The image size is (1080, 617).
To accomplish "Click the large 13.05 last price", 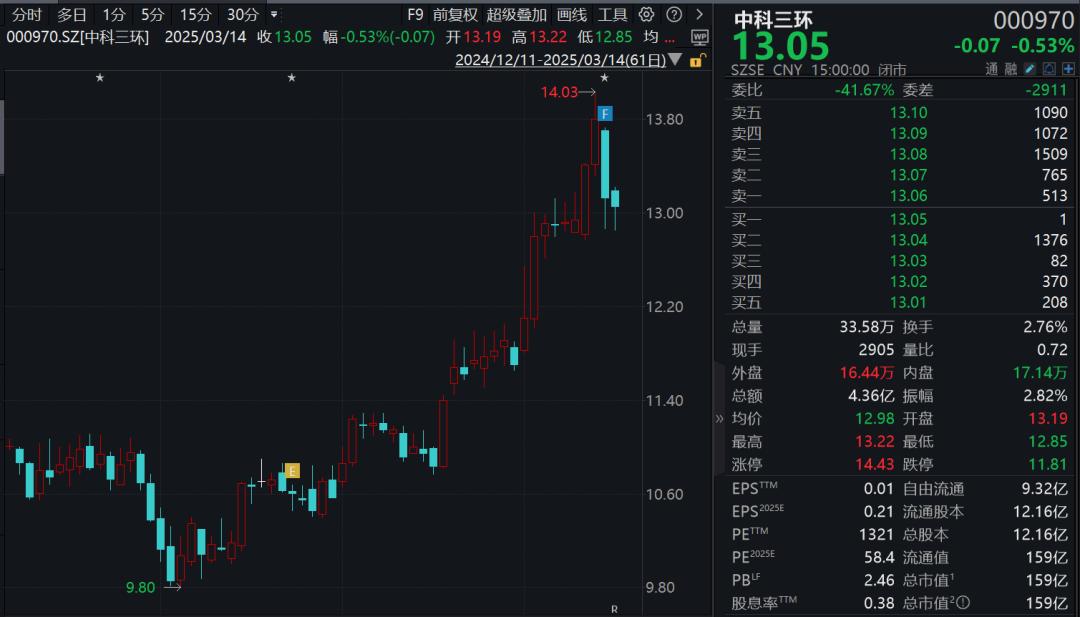I will pyautogui.click(x=781, y=47).
